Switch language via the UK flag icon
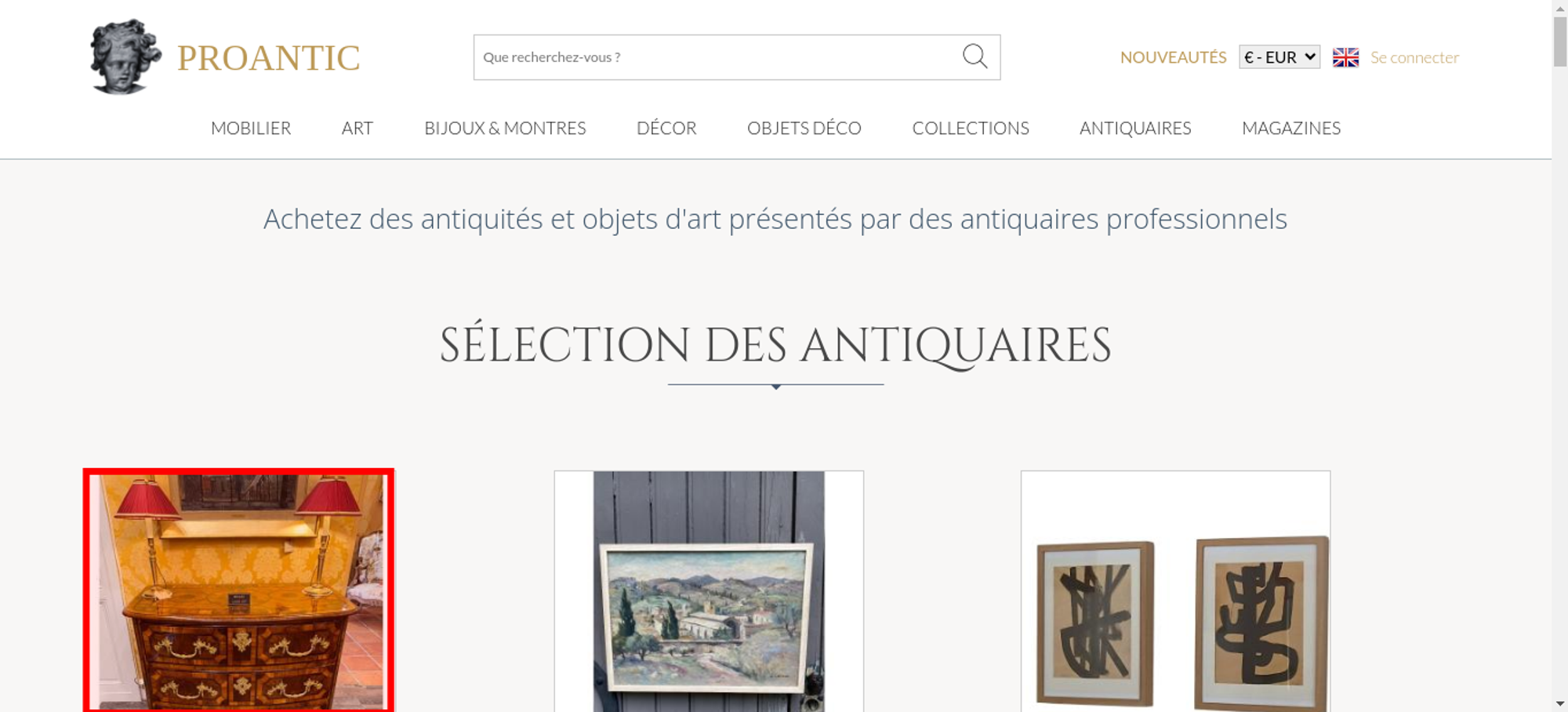Image resolution: width=1568 pixels, height=712 pixels. [1345, 57]
